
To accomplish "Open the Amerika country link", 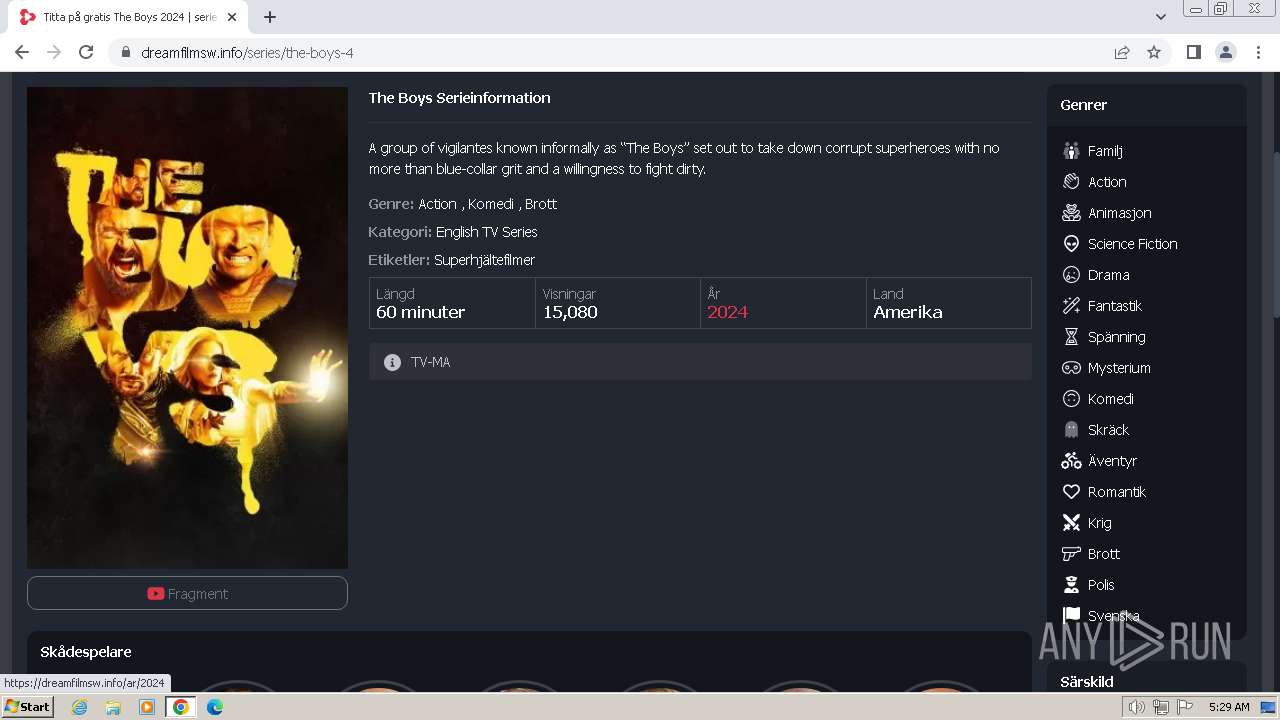I will 908,312.
